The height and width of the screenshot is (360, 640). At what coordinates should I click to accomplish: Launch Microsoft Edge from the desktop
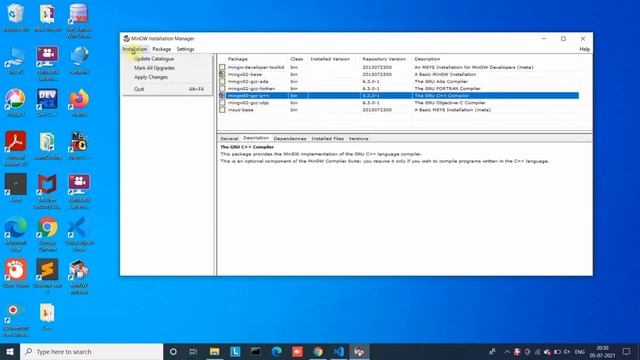pyautogui.click(x=16, y=233)
